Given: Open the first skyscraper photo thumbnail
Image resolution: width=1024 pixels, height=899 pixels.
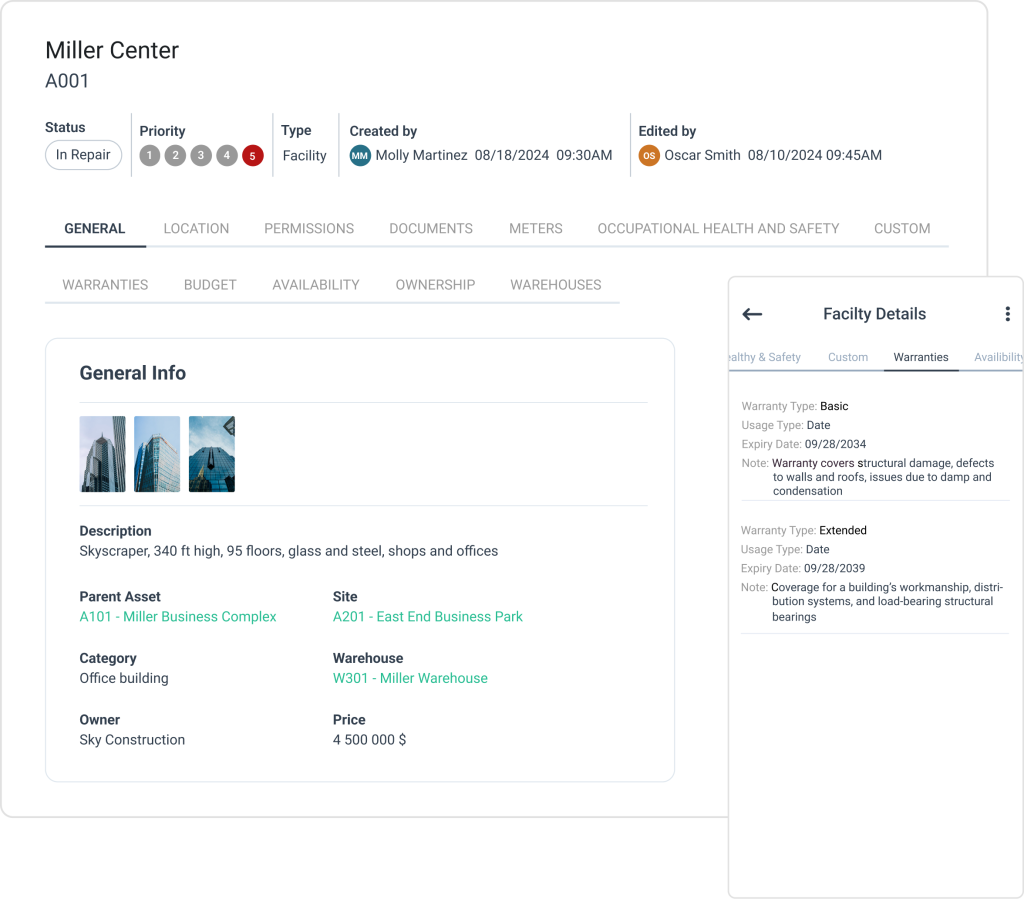Looking at the screenshot, I should pos(102,453).
